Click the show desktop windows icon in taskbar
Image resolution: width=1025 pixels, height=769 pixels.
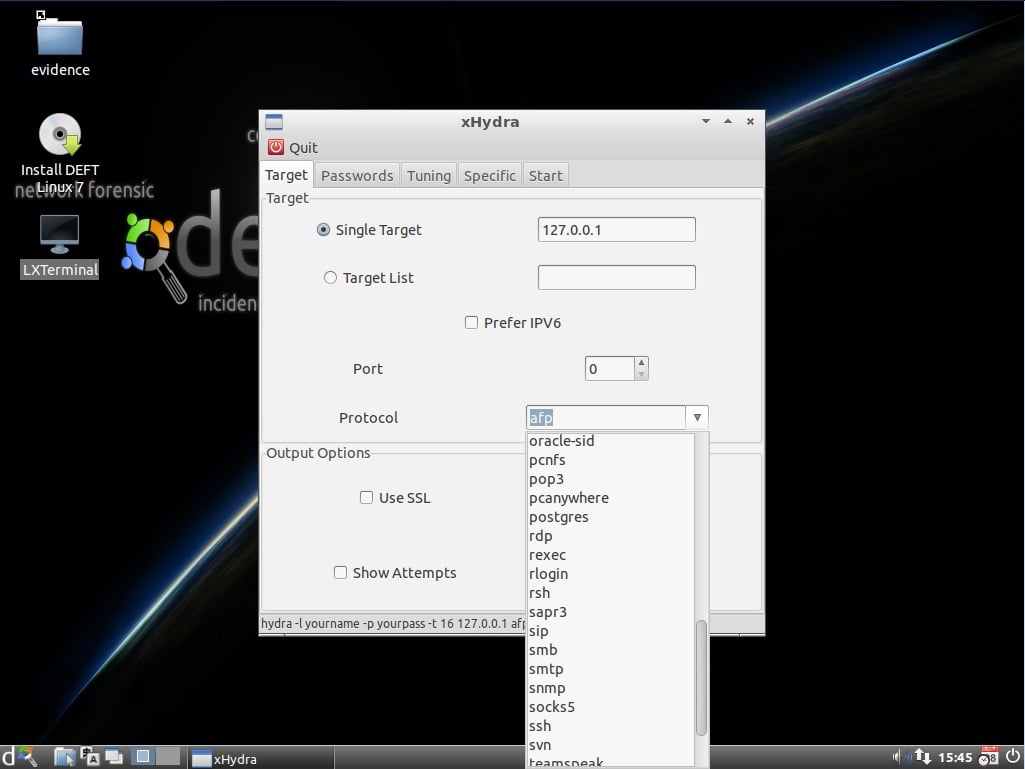pyautogui.click(x=114, y=757)
